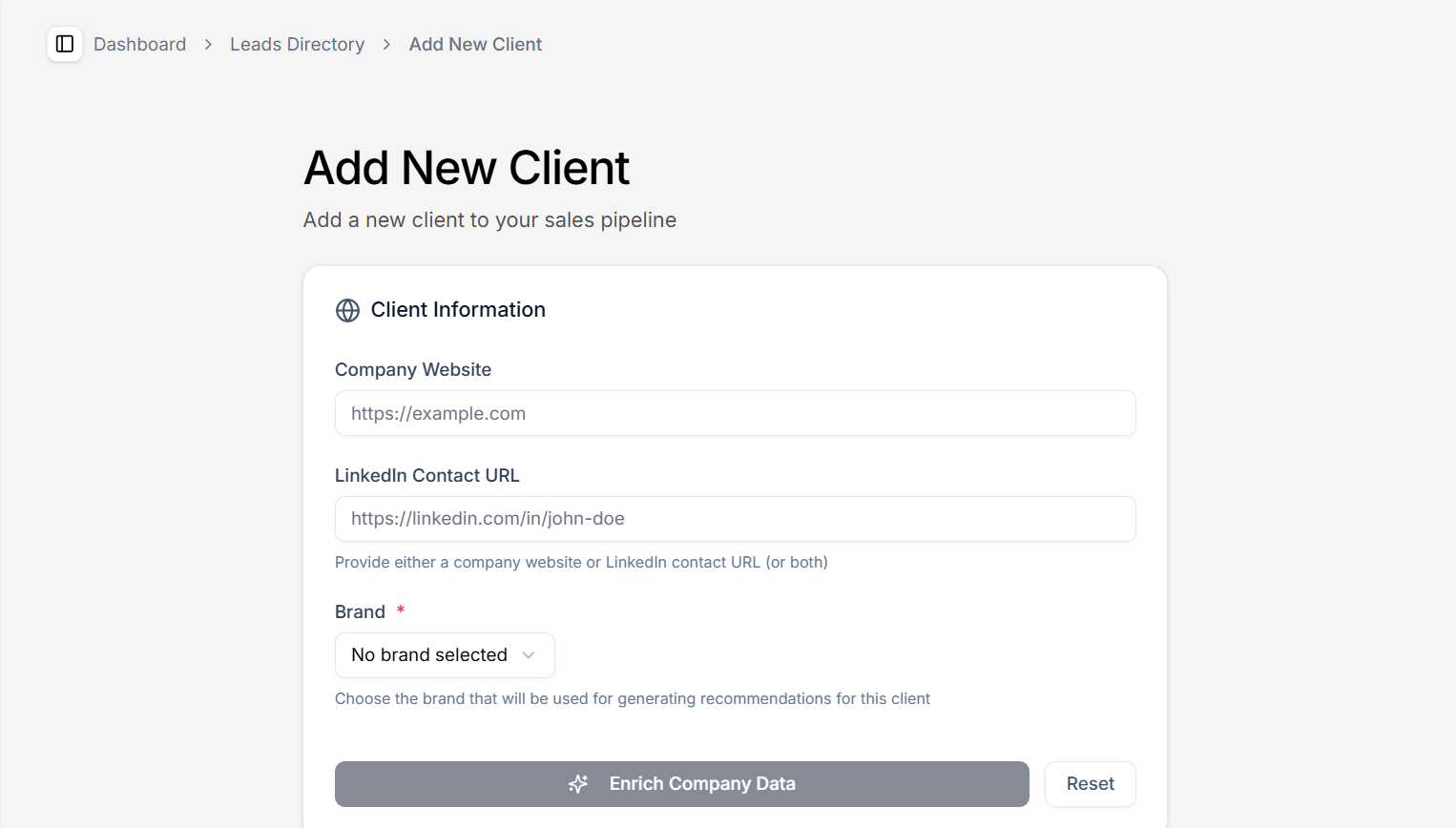Open the No brand selected dropdown
This screenshot has width=1456, height=828.
444,655
